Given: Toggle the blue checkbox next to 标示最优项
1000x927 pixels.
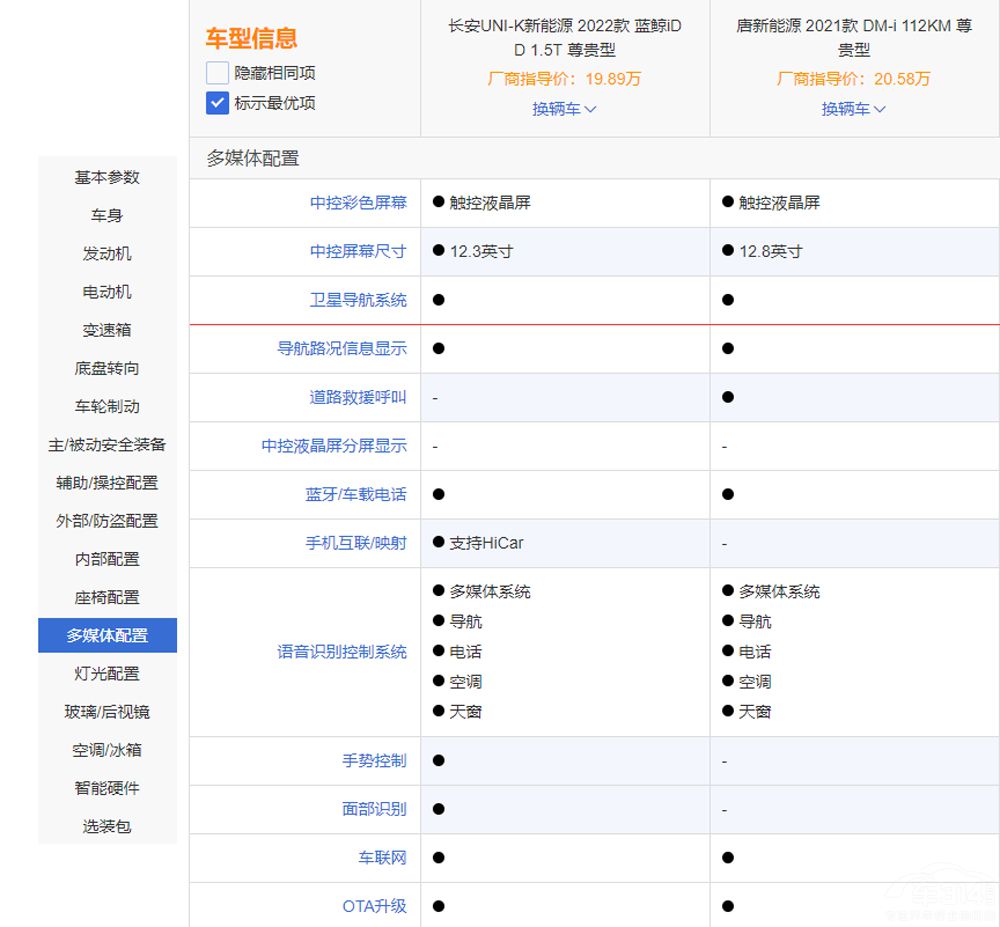Looking at the screenshot, I should coord(216,103).
